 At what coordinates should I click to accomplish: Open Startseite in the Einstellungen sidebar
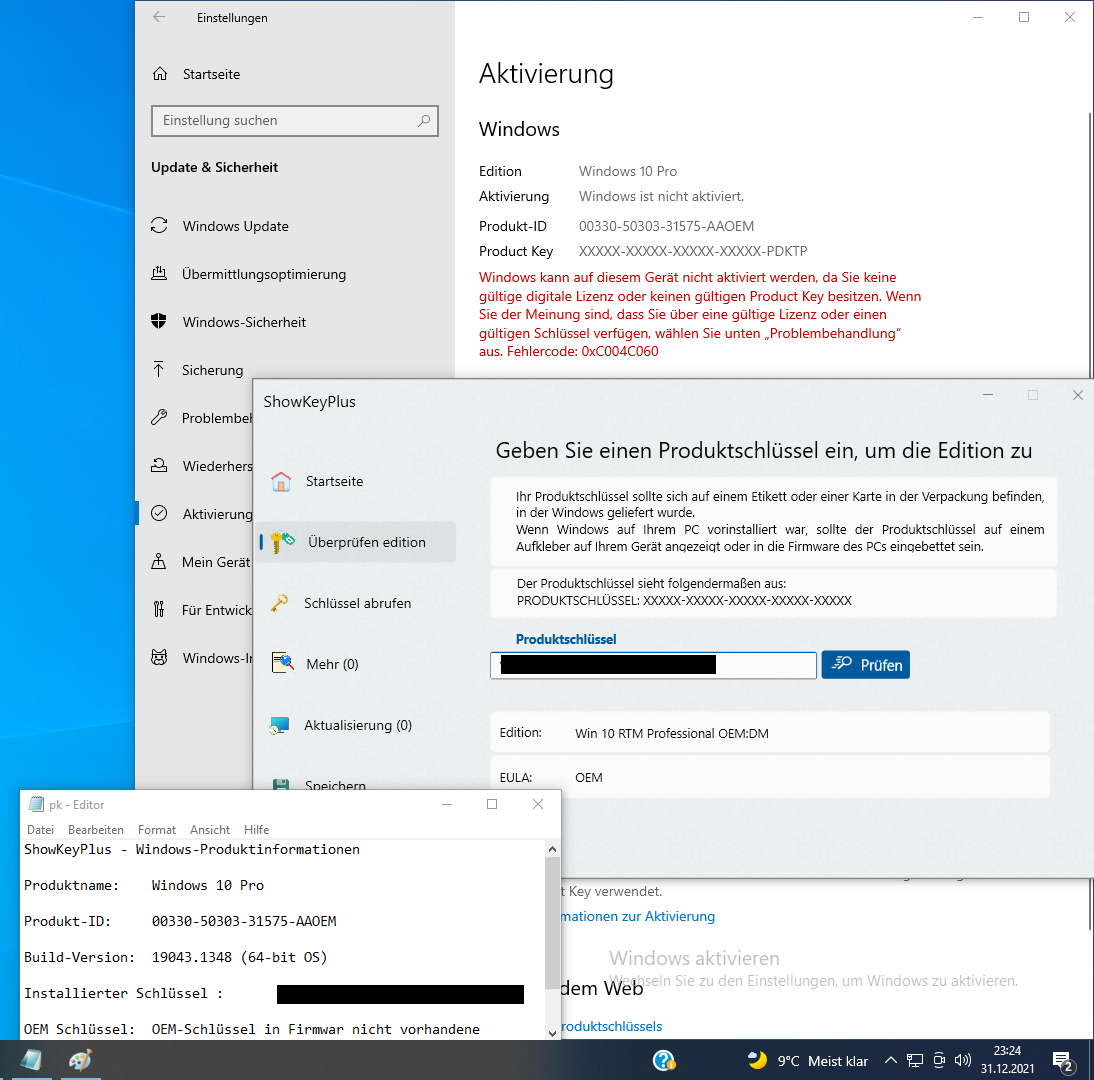pos(211,74)
